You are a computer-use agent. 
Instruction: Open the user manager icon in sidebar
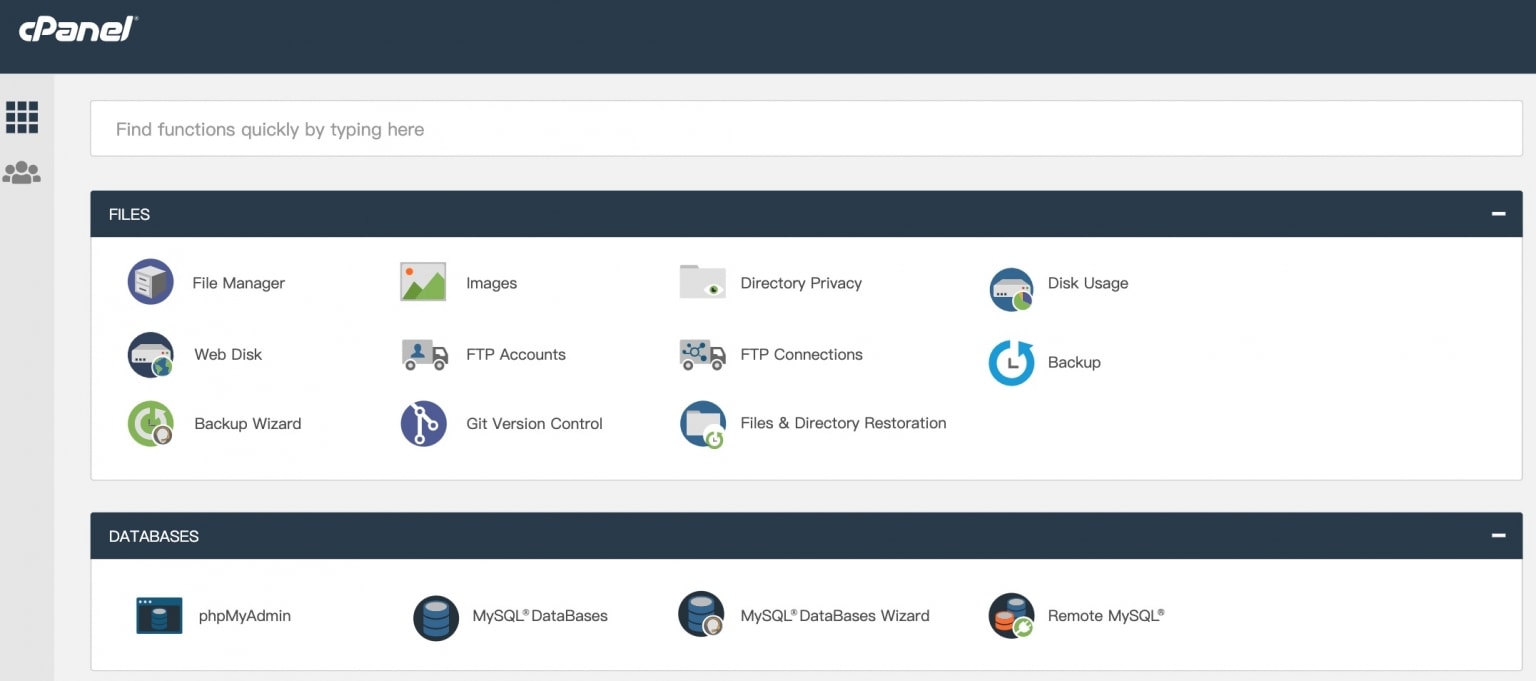[22, 173]
